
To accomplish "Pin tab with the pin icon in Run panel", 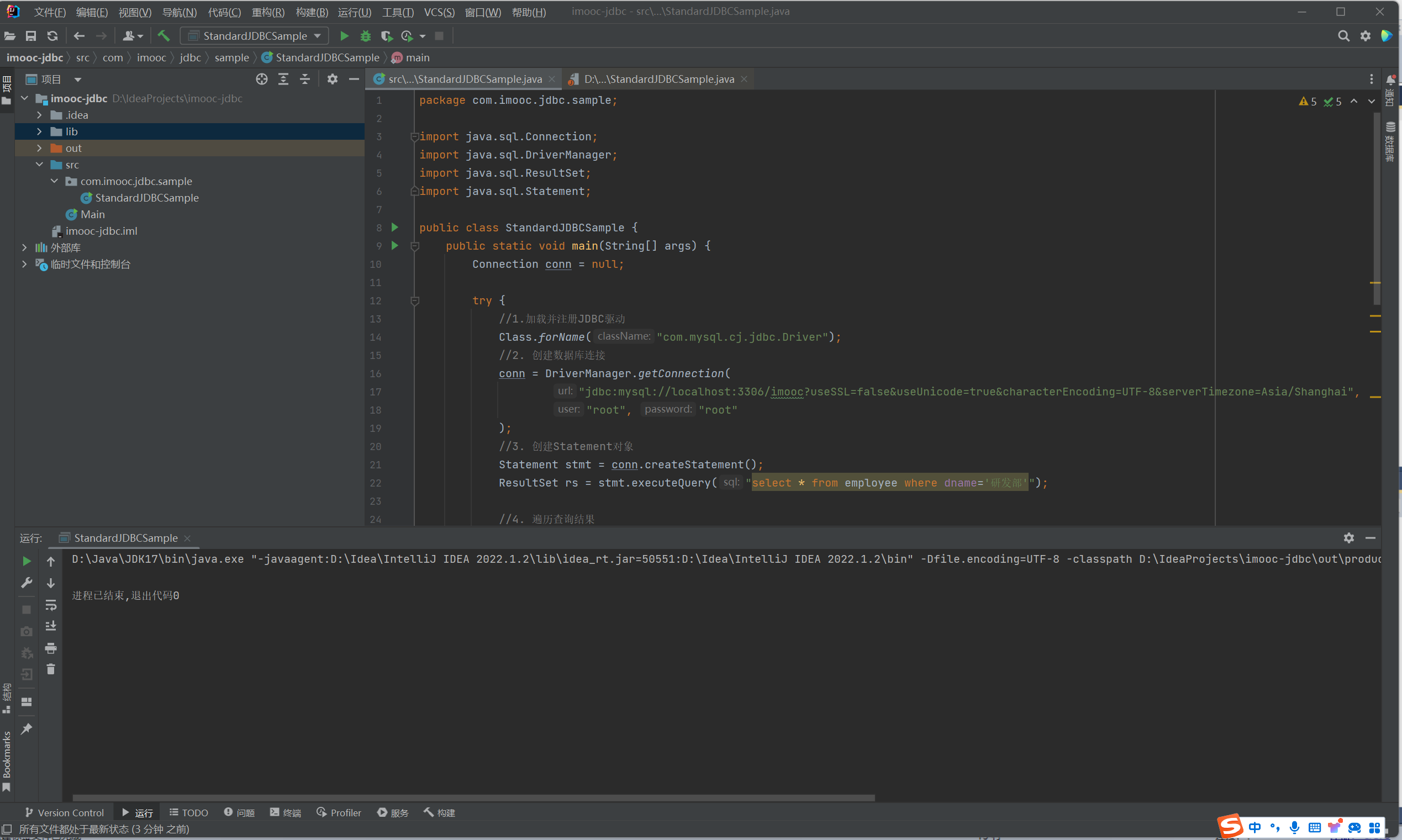I will pyautogui.click(x=27, y=728).
